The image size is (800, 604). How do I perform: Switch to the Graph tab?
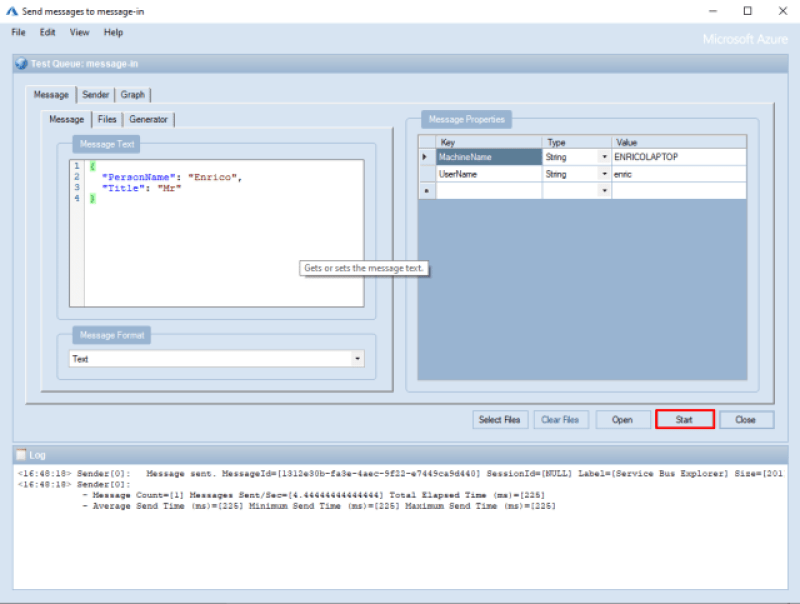pos(133,94)
